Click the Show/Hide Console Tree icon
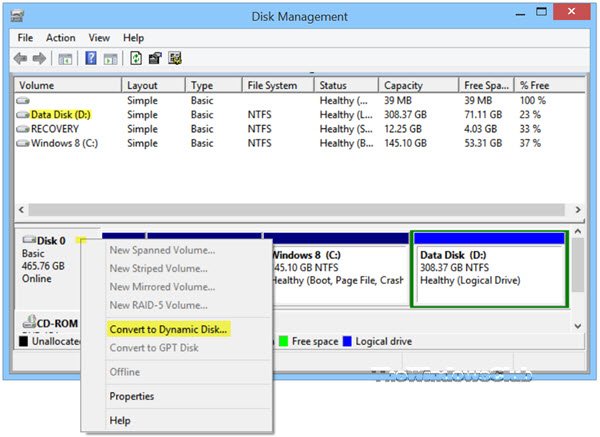Viewport: 600px width, 437px height. click(65, 59)
